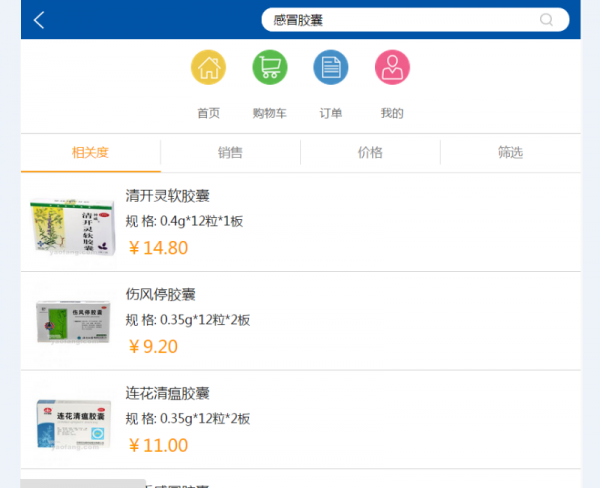Tap the 首页 label

point(209,113)
